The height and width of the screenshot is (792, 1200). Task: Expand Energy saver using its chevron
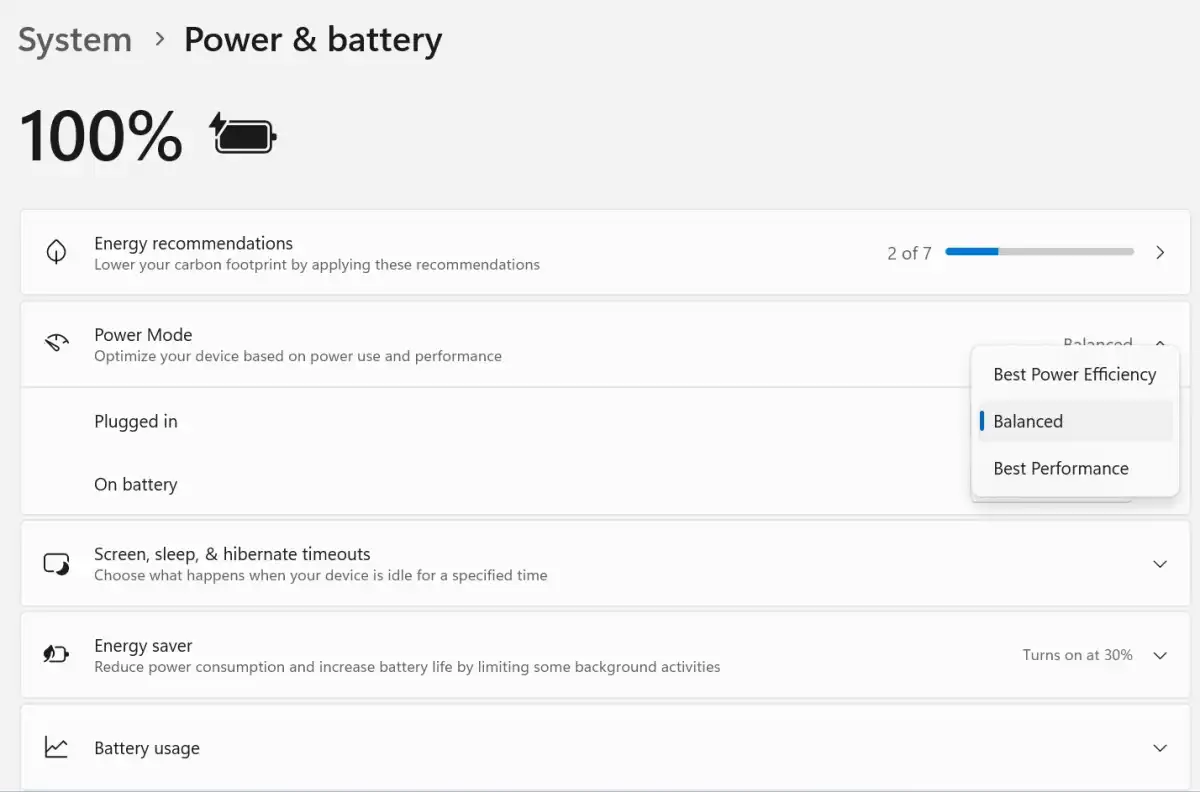click(x=1160, y=656)
